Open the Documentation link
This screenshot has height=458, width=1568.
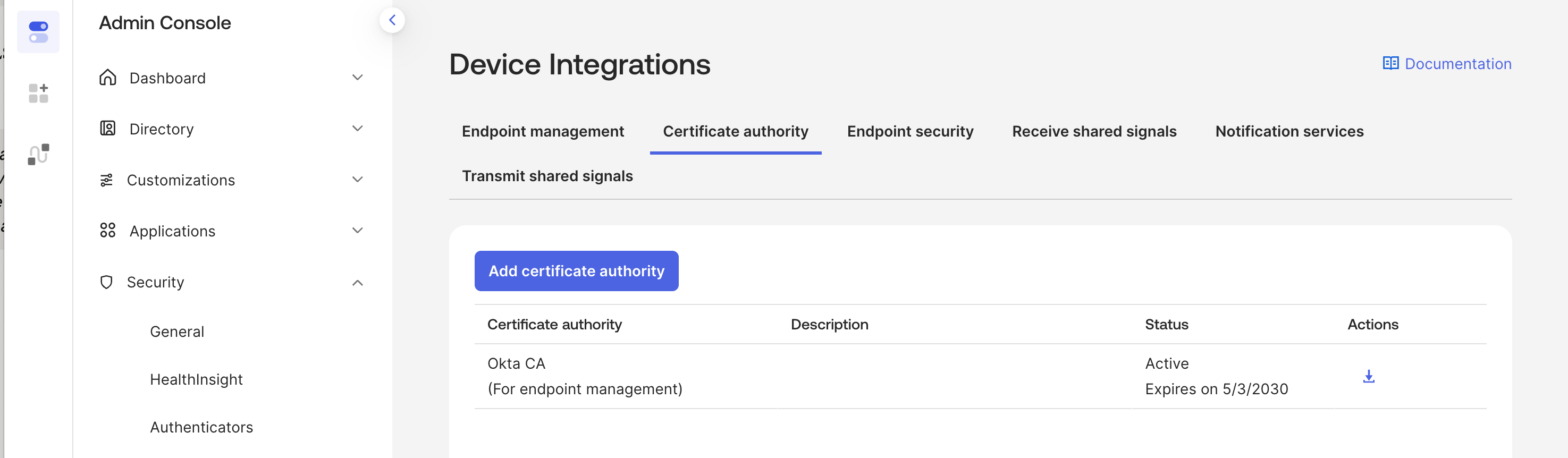tap(1458, 64)
